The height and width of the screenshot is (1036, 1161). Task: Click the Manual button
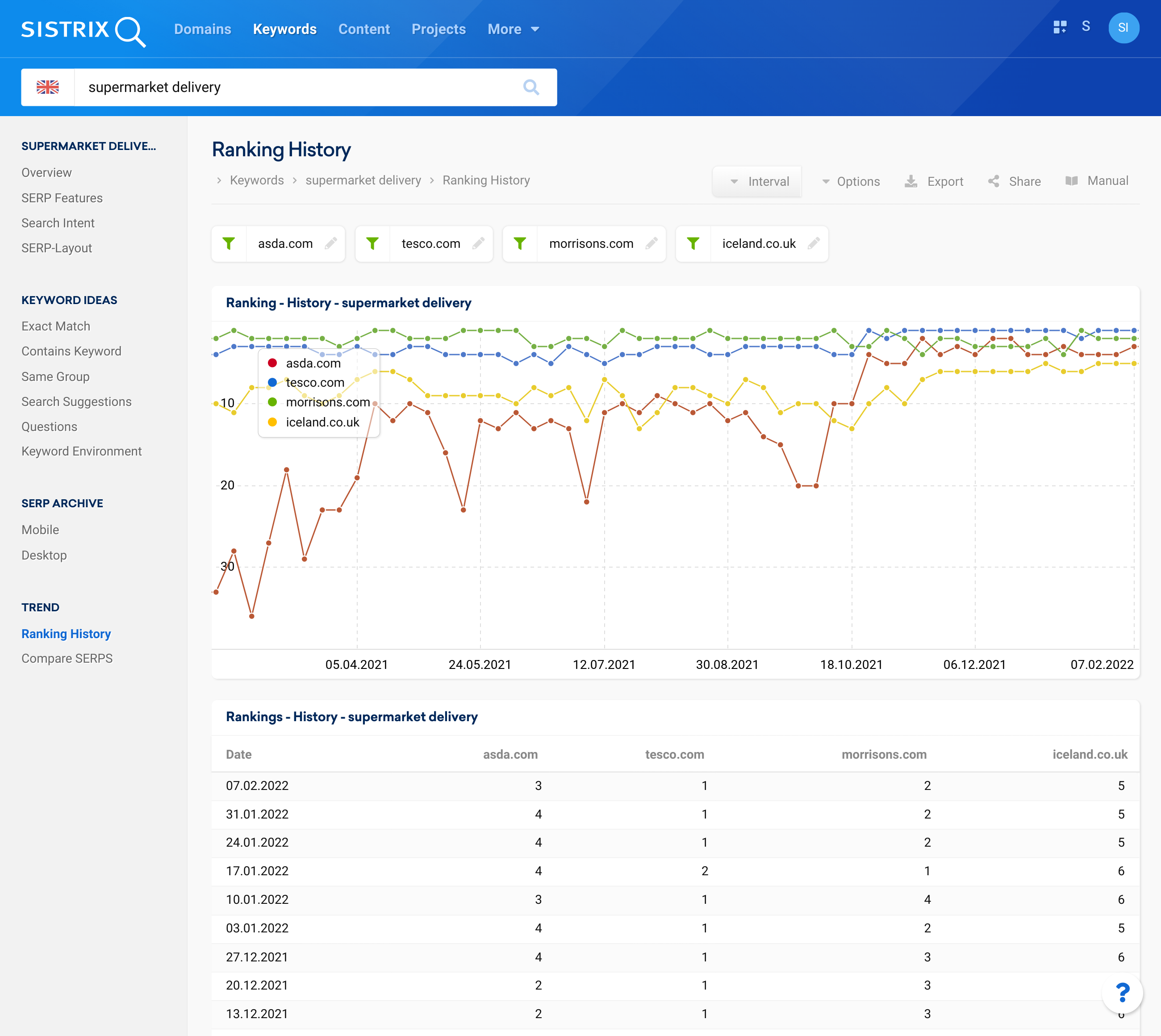click(1097, 181)
